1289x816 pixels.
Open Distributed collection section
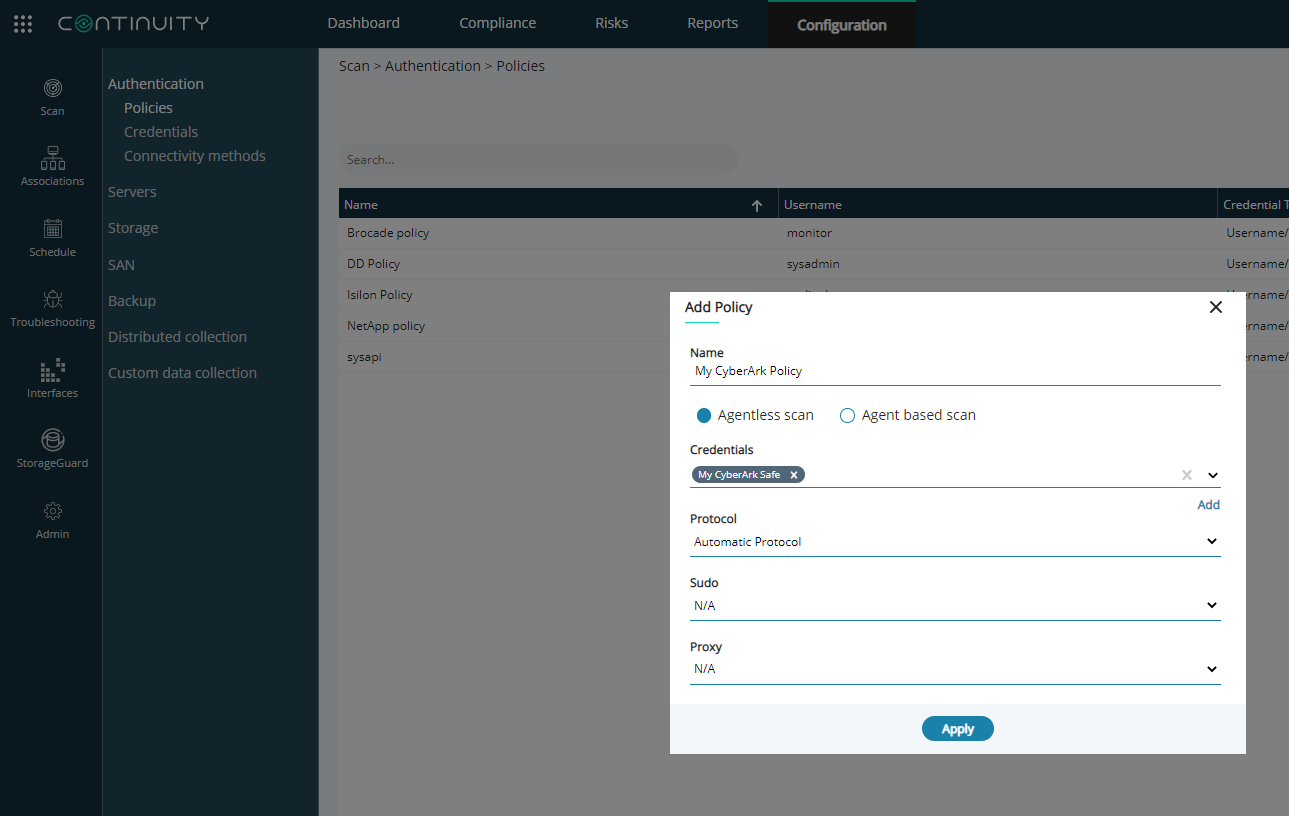177,337
